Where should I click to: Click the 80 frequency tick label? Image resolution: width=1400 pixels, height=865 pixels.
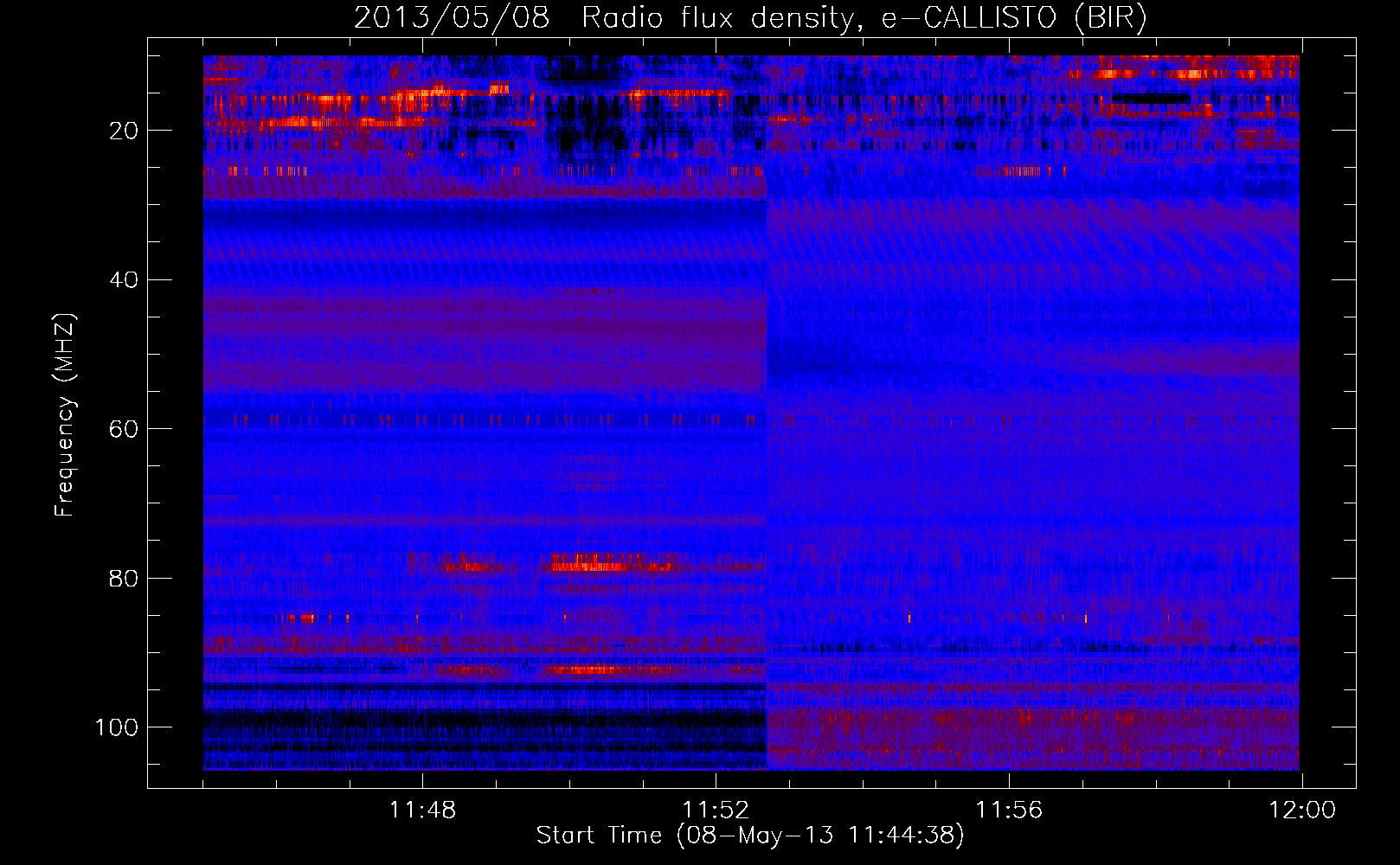click(124, 578)
